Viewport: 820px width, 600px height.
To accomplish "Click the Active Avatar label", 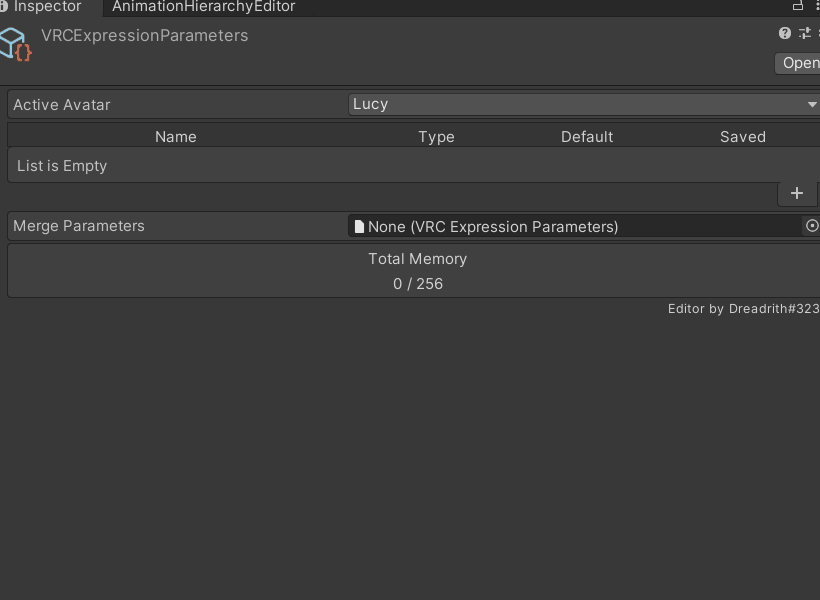I will pyautogui.click(x=62, y=104).
